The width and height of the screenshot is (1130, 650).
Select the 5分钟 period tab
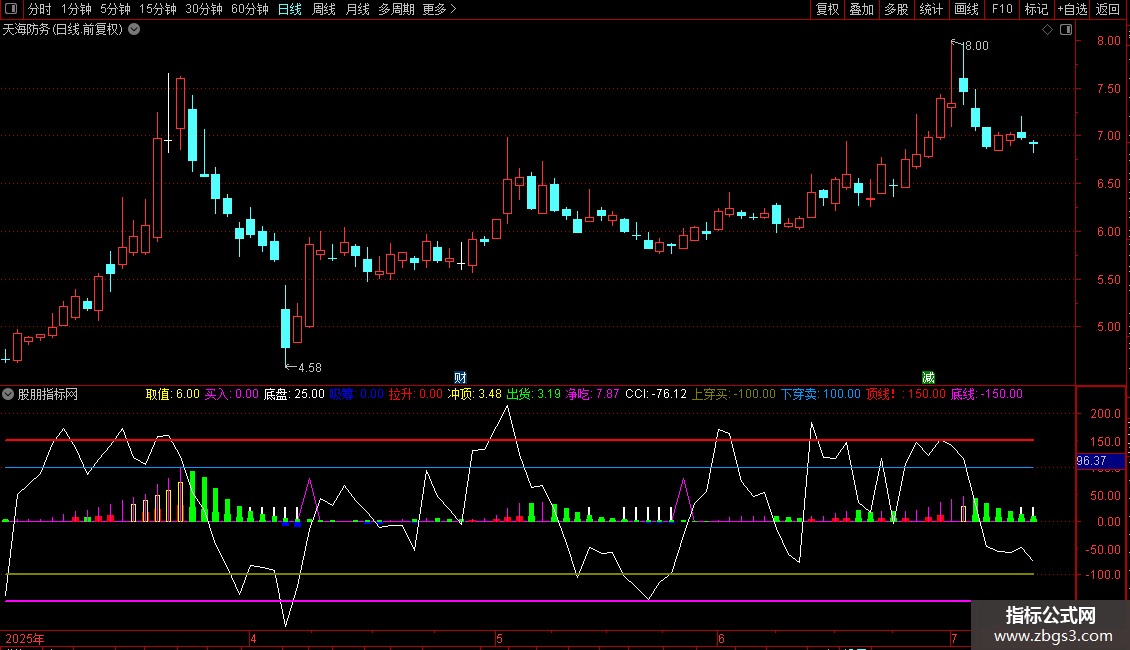[115, 9]
